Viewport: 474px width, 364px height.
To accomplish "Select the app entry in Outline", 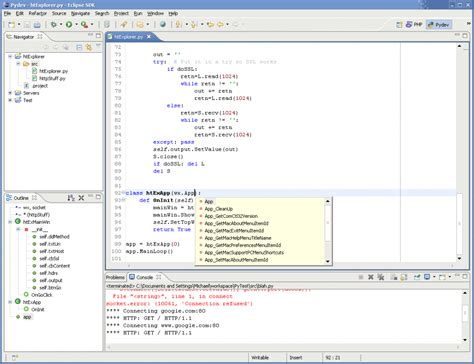I will [27, 317].
